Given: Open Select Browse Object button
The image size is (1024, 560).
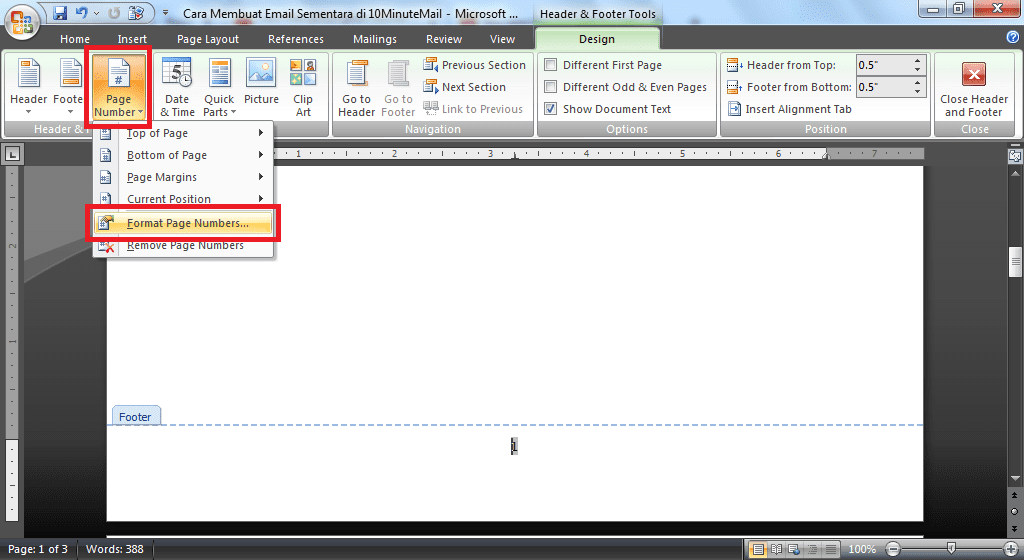Looking at the screenshot, I should [x=1015, y=512].
